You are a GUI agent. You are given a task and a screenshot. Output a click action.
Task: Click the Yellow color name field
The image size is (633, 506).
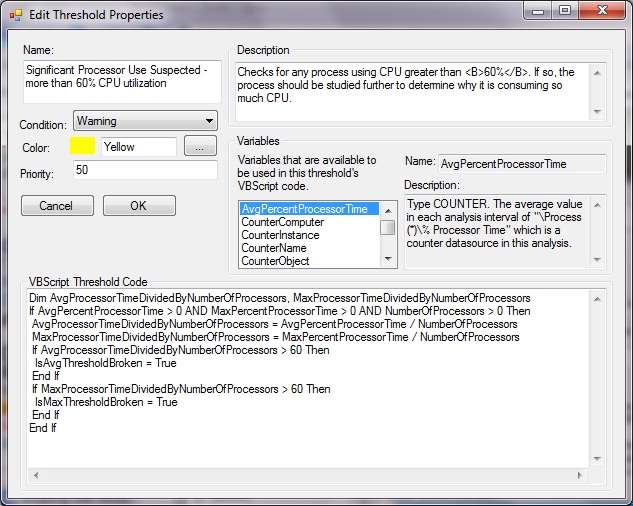coord(138,147)
